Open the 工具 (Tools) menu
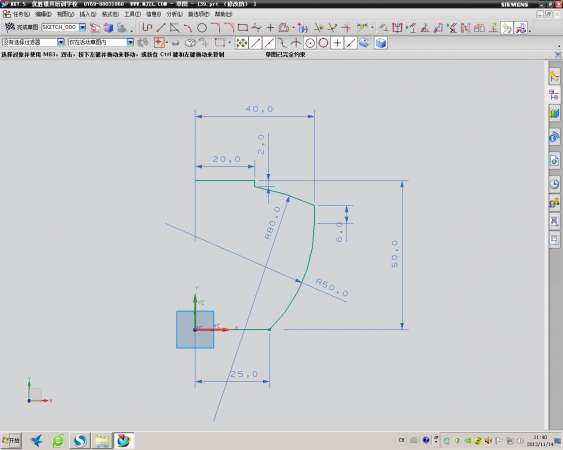The width and height of the screenshot is (563, 450). pyautogui.click(x=132, y=14)
